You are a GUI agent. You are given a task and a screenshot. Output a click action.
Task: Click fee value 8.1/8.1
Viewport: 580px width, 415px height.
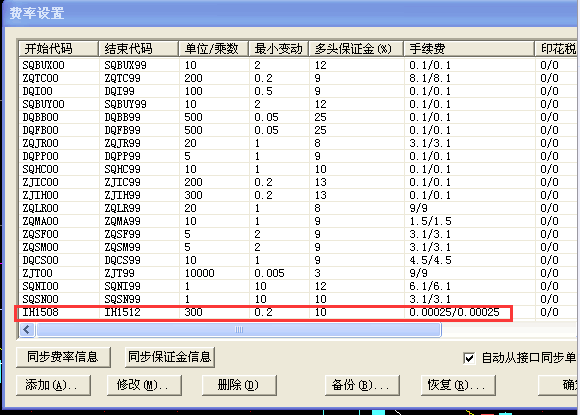pos(430,78)
